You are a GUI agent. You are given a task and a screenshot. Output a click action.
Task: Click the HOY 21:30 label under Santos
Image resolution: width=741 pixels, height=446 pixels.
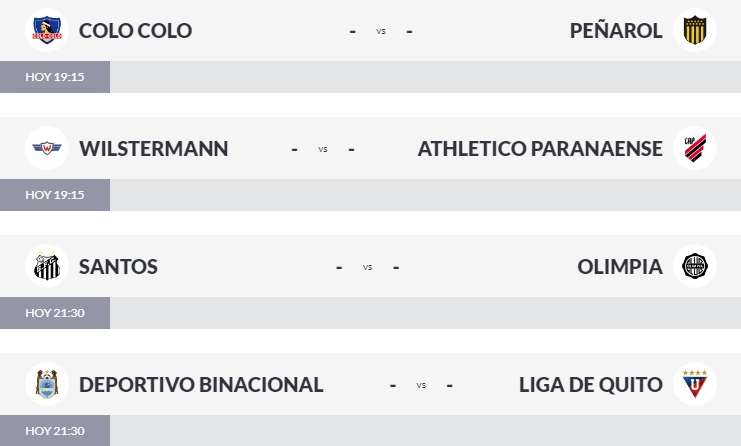coord(55,313)
